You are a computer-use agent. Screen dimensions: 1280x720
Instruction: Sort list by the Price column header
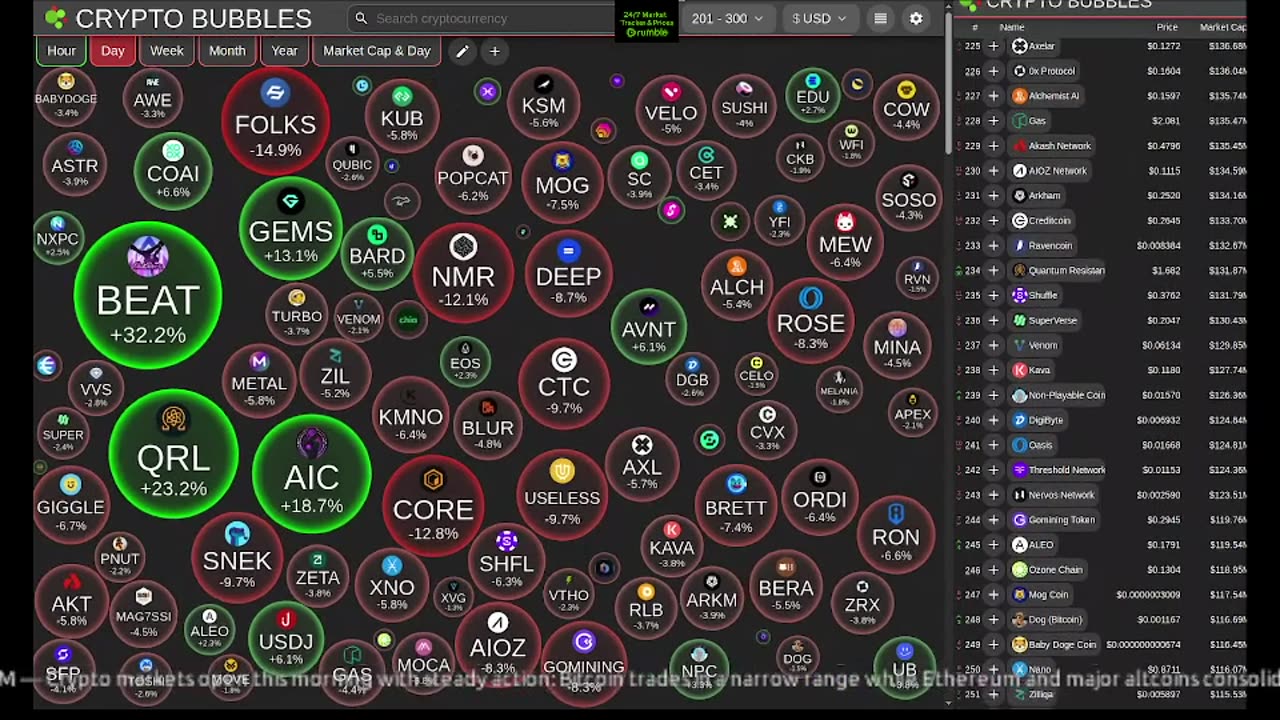pyautogui.click(x=1167, y=28)
